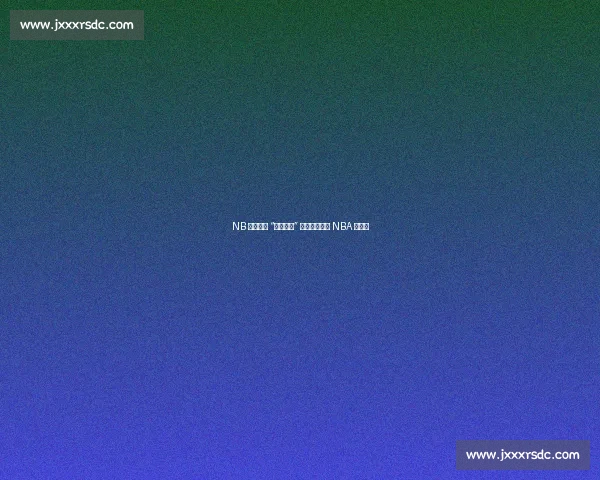Select the quoted phrase in the caption
The height and width of the screenshot is (480, 600).
point(285,226)
